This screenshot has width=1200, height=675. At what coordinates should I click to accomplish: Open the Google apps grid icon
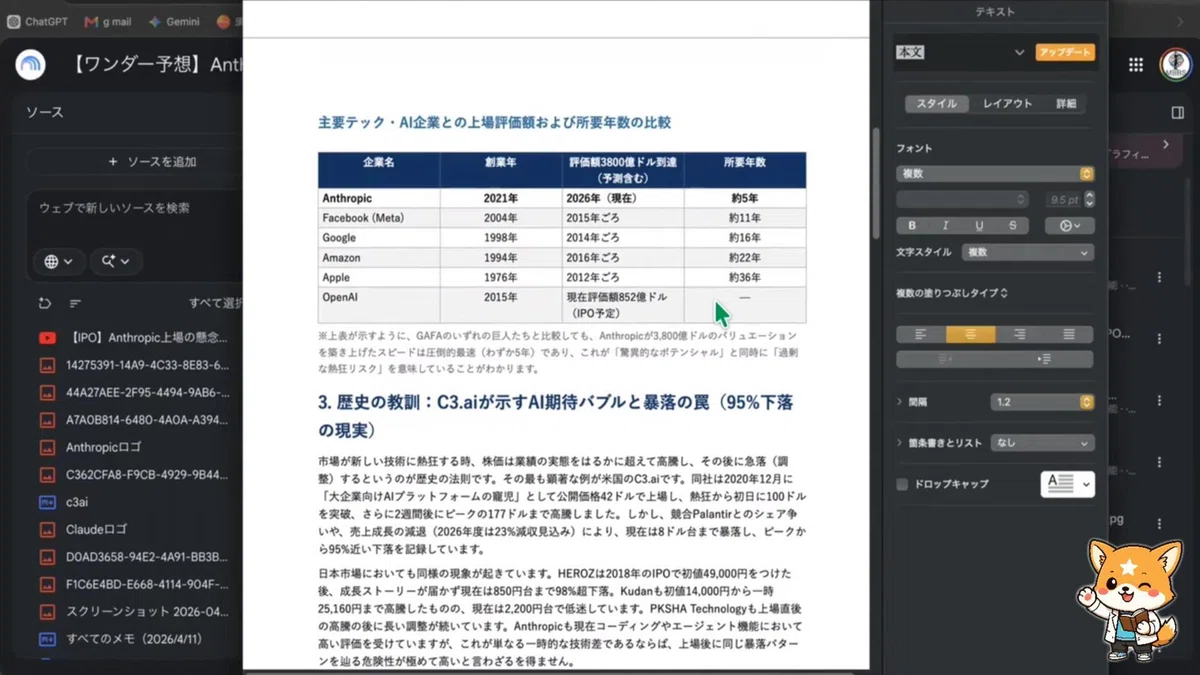click(x=1136, y=64)
